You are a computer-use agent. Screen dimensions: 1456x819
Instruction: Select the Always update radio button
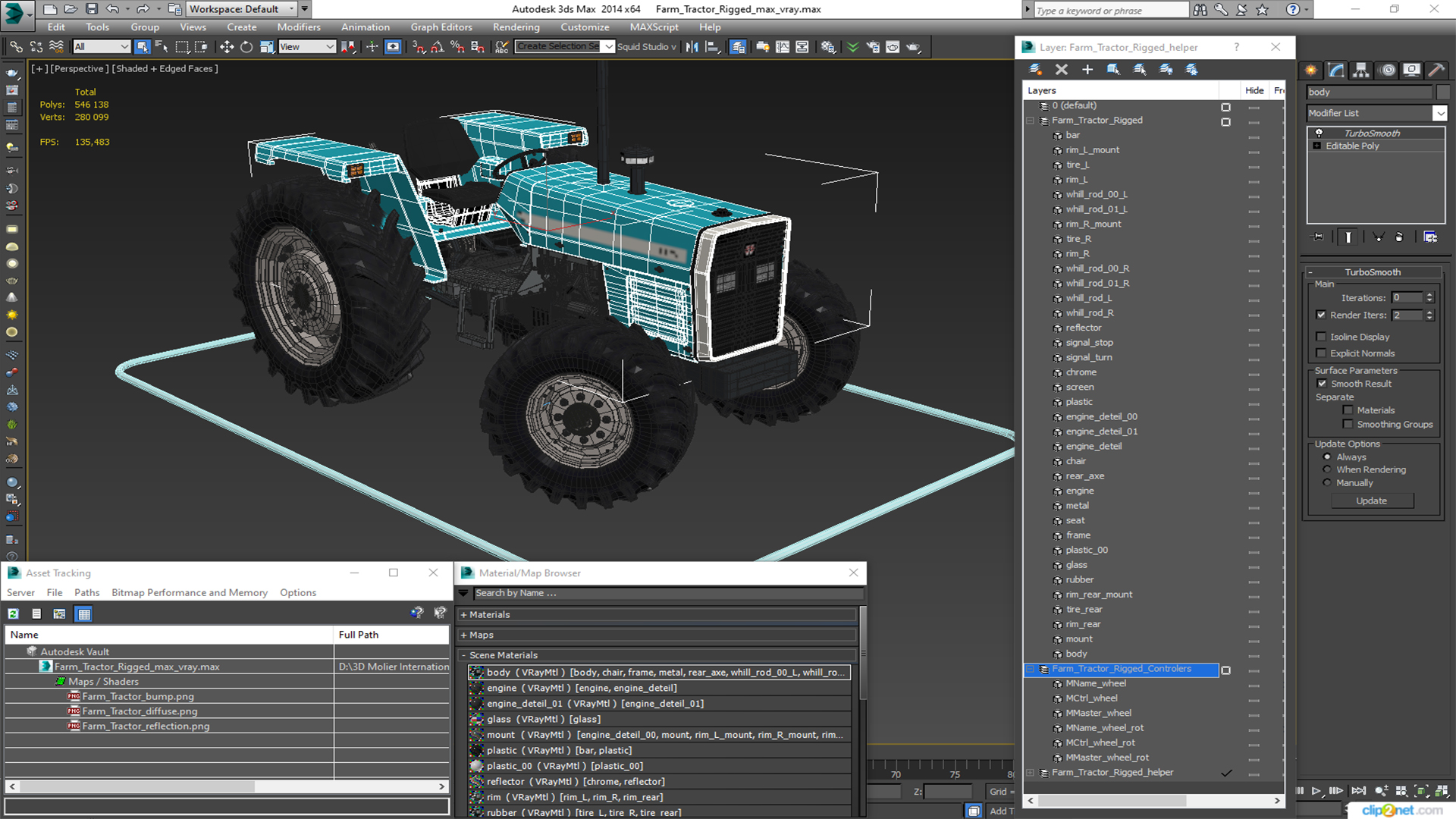point(1327,457)
